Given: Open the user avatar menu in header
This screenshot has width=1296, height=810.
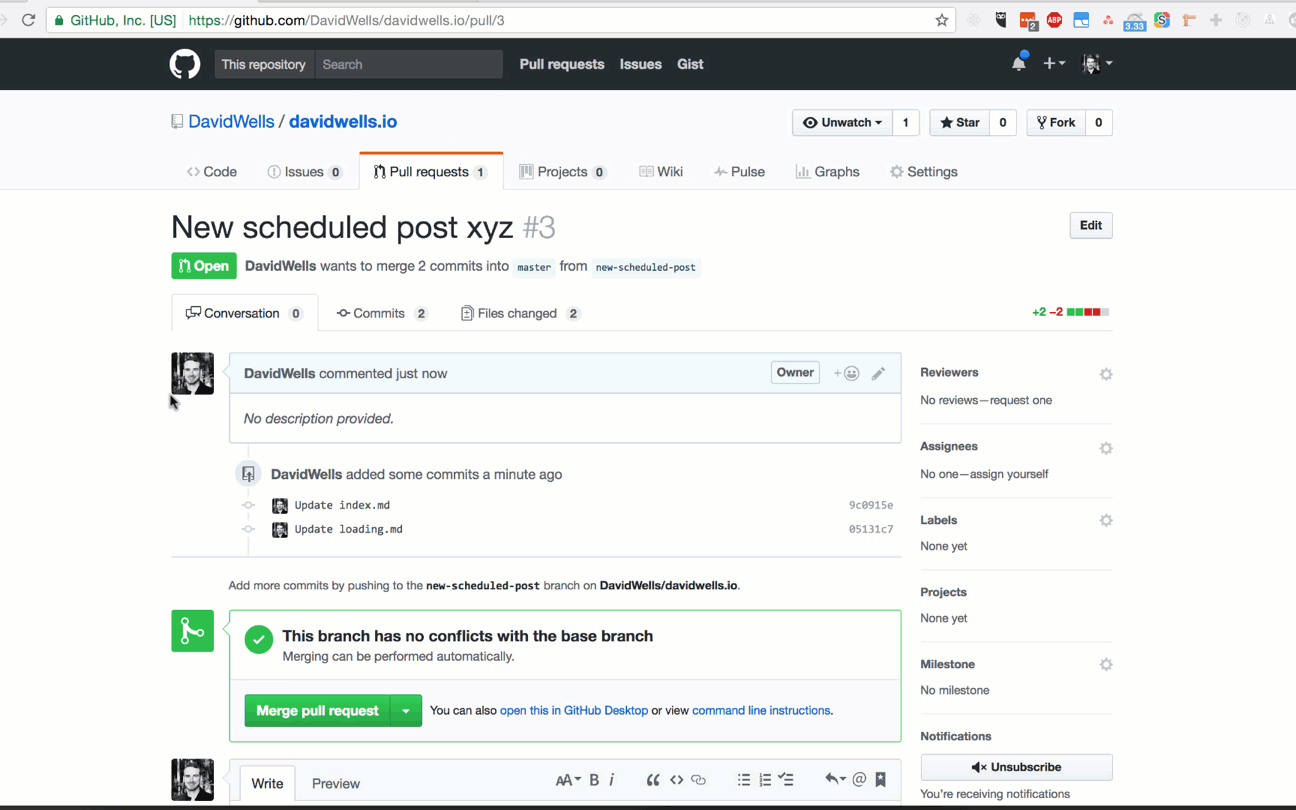Looking at the screenshot, I should [x=1097, y=63].
